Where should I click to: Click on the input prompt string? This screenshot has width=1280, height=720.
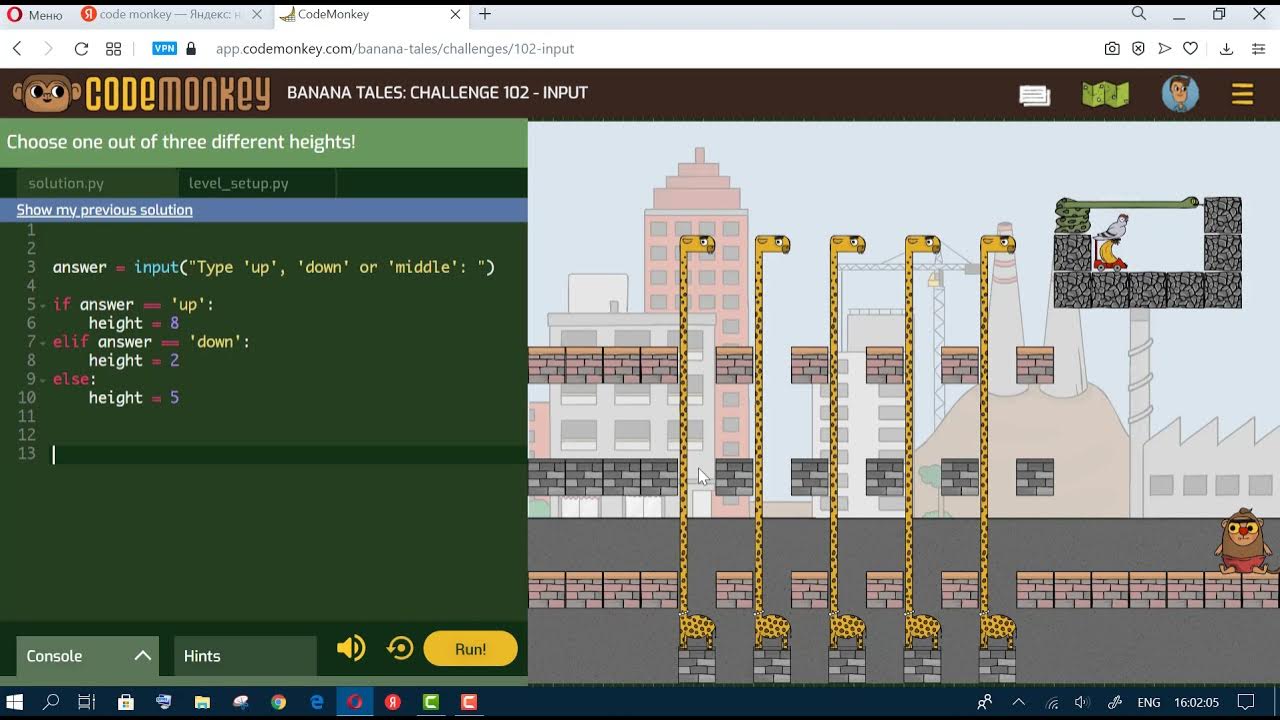(333, 267)
